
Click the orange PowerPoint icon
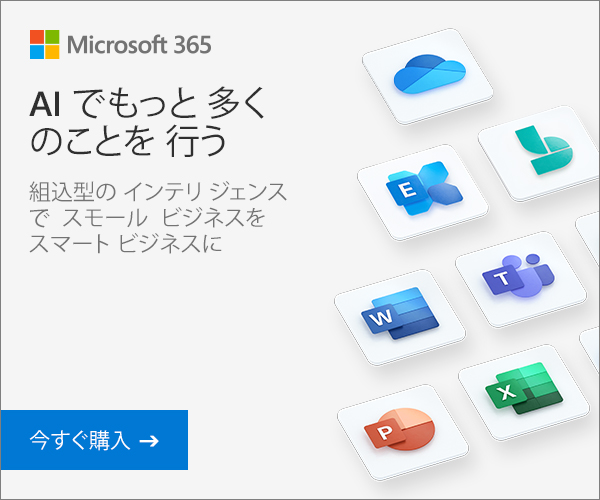[399, 429]
